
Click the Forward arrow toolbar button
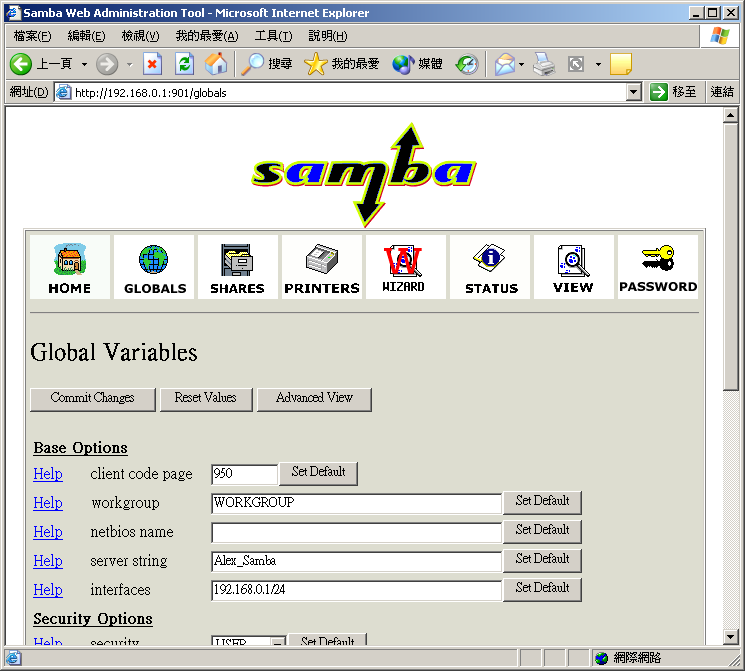point(107,64)
